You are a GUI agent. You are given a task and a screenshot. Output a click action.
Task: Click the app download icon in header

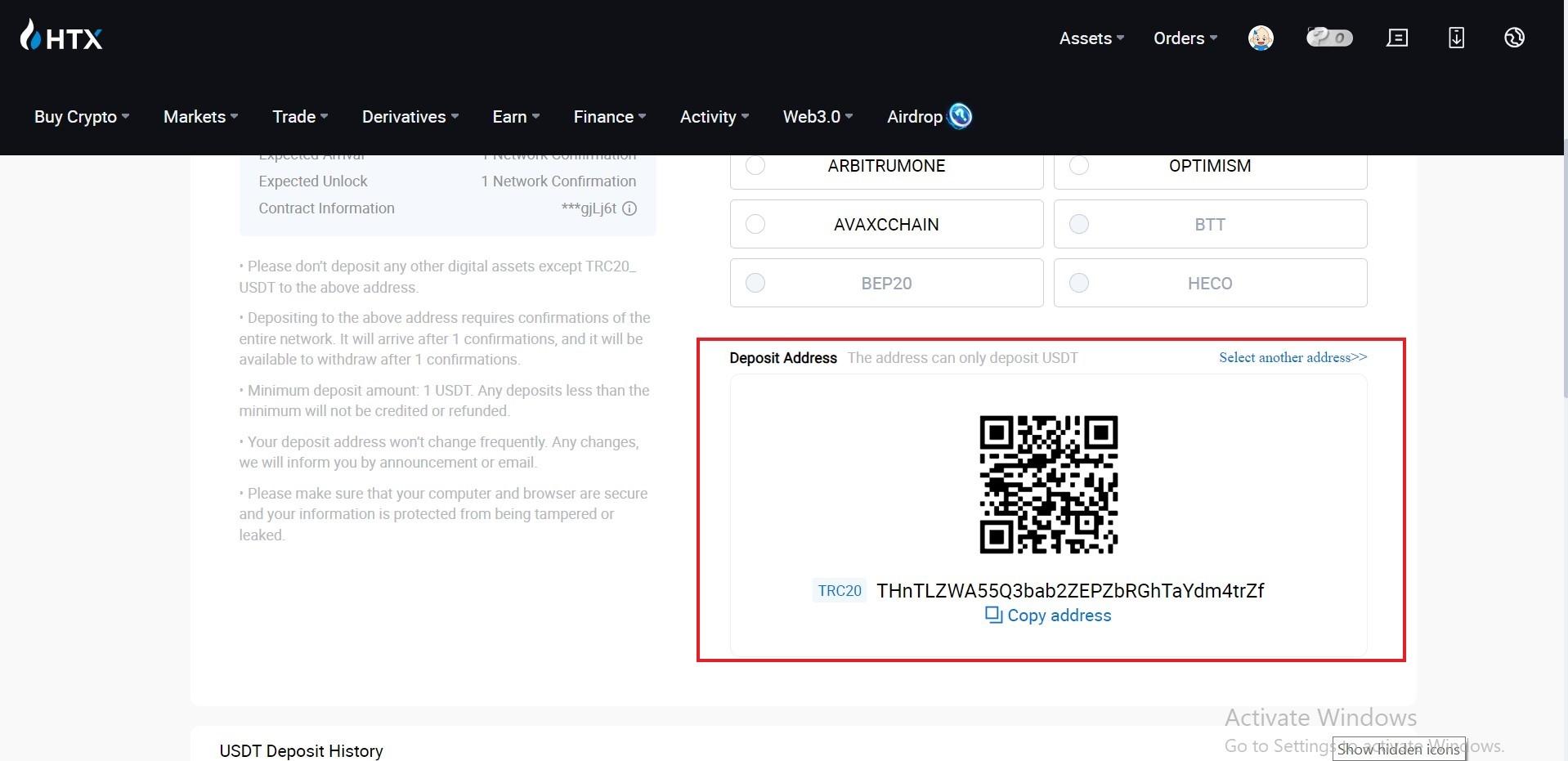pyautogui.click(x=1456, y=38)
